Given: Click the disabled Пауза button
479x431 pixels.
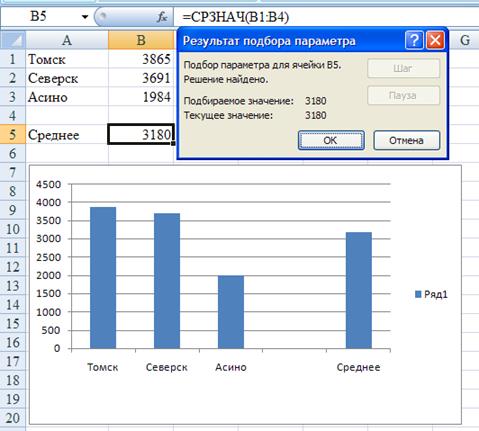Looking at the screenshot, I should click(x=403, y=96).
